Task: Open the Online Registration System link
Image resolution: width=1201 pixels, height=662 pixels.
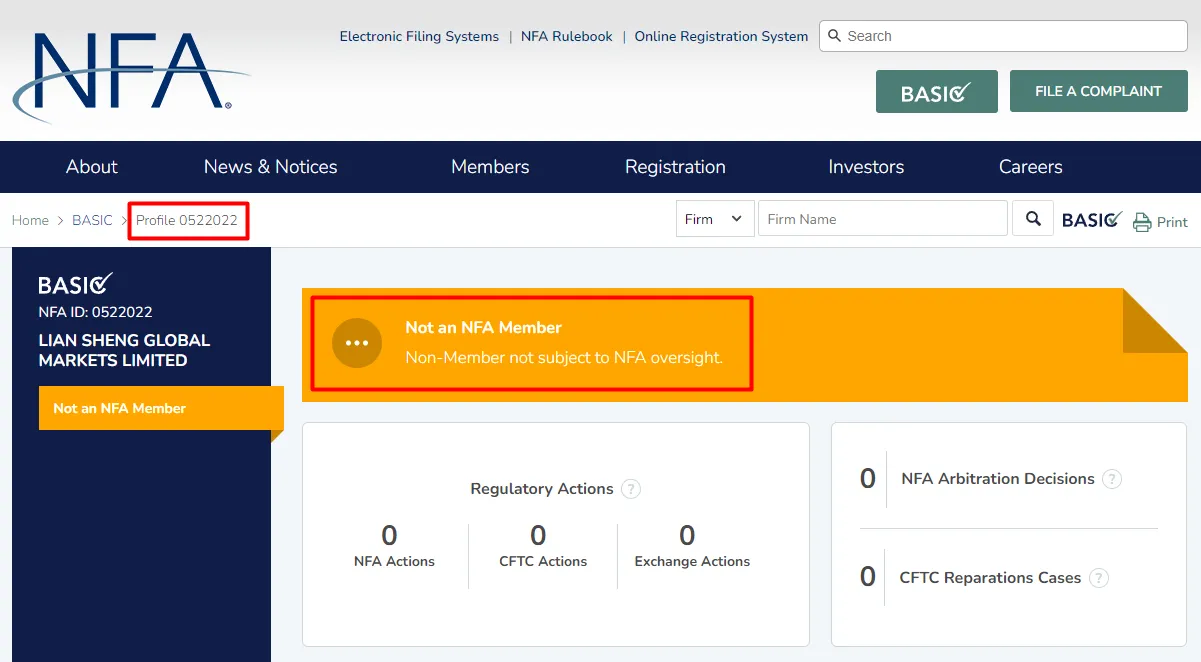Action: coord(721,36)
